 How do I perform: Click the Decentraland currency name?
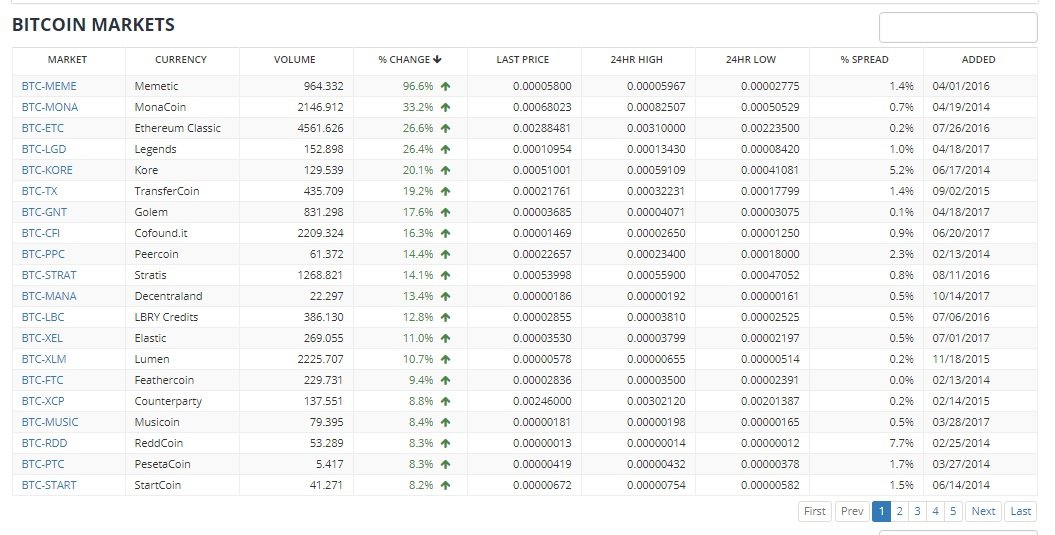pos(168,296)
